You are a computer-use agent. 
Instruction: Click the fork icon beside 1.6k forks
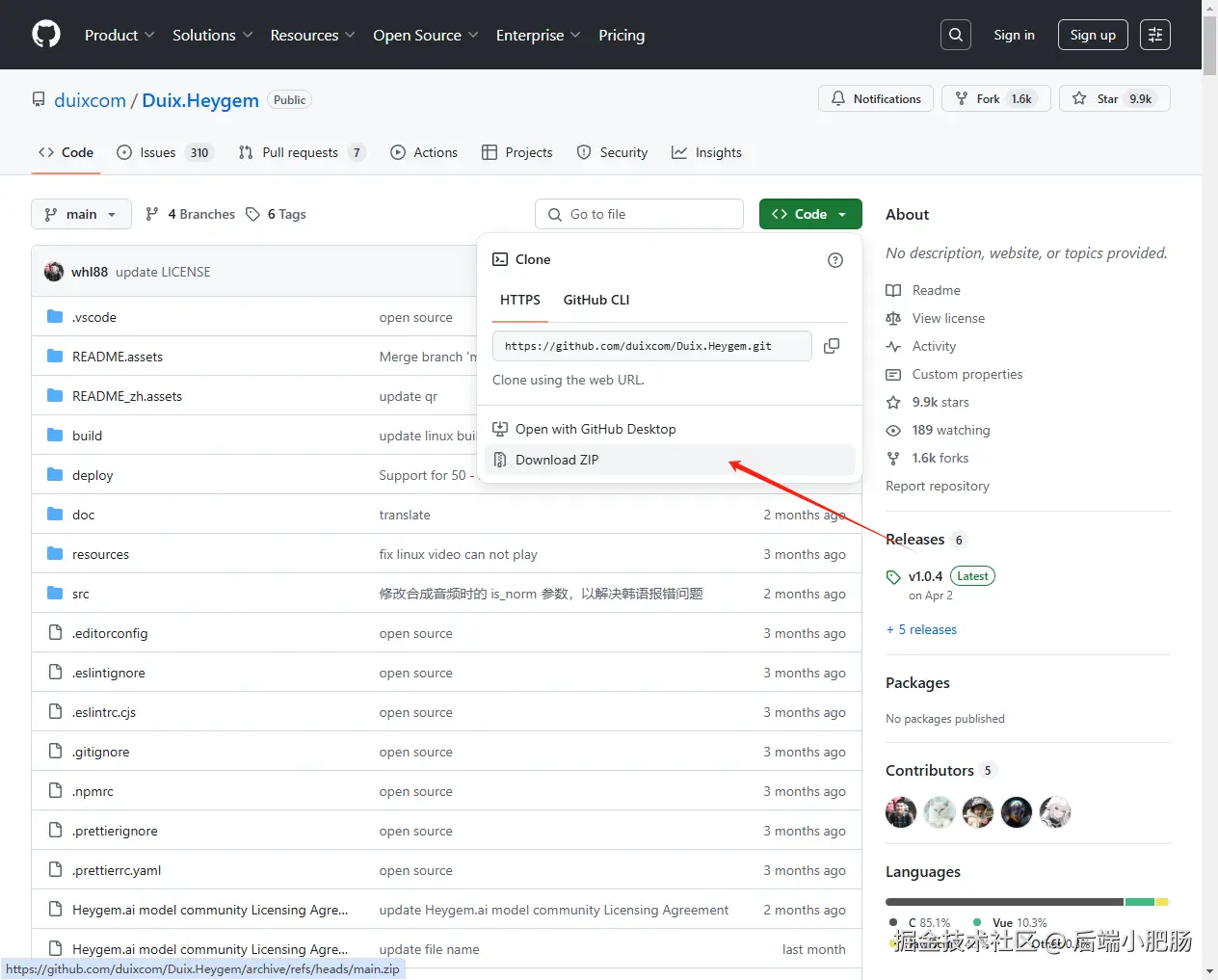click(893, 459)
